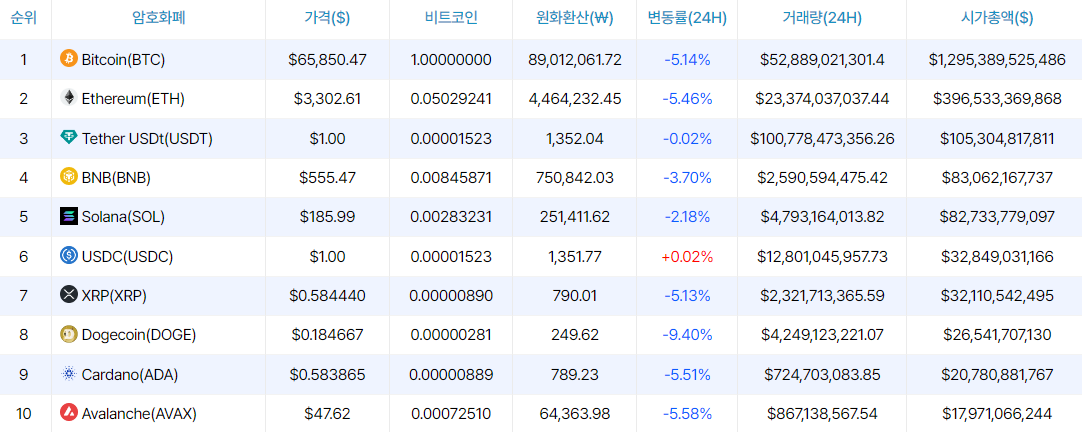Screen dimensions: 1082x432
Task: Select volume $52,889,021,301.4
Action: [x=822, y=59]
